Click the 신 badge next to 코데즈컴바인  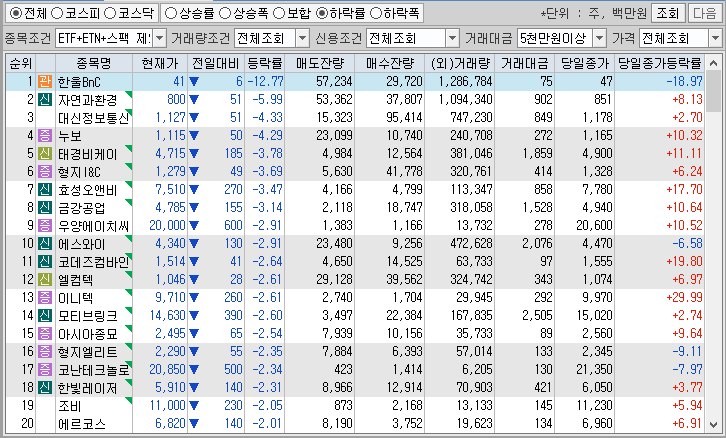[x=45, y=262]
